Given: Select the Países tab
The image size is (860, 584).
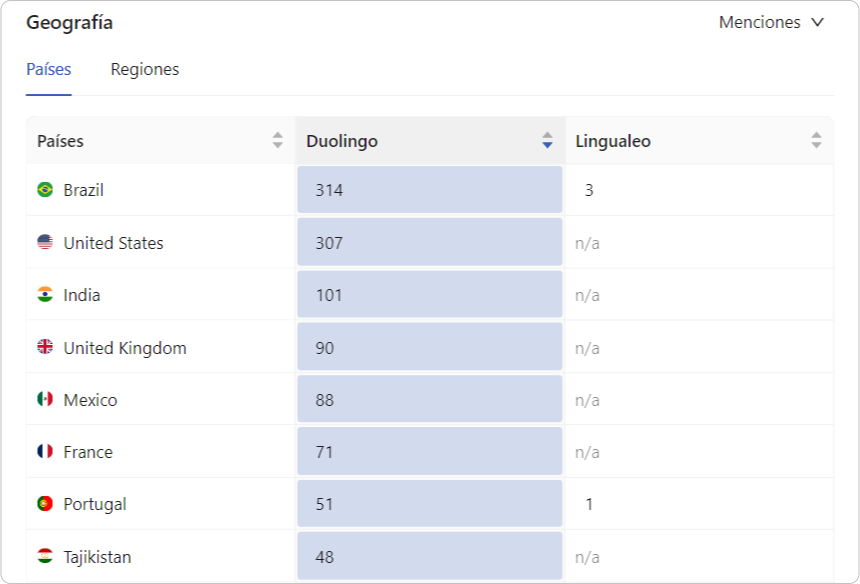Looking at the screenshot, I should point(49,69).
